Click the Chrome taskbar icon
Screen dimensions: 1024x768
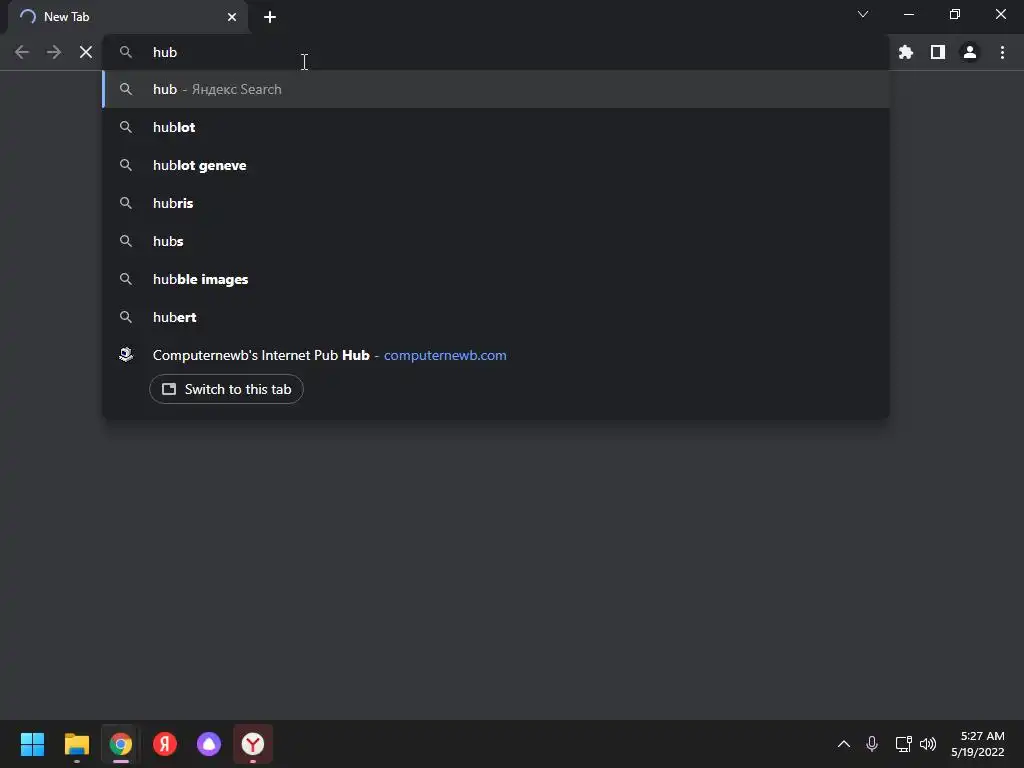[x=121, y=744]
